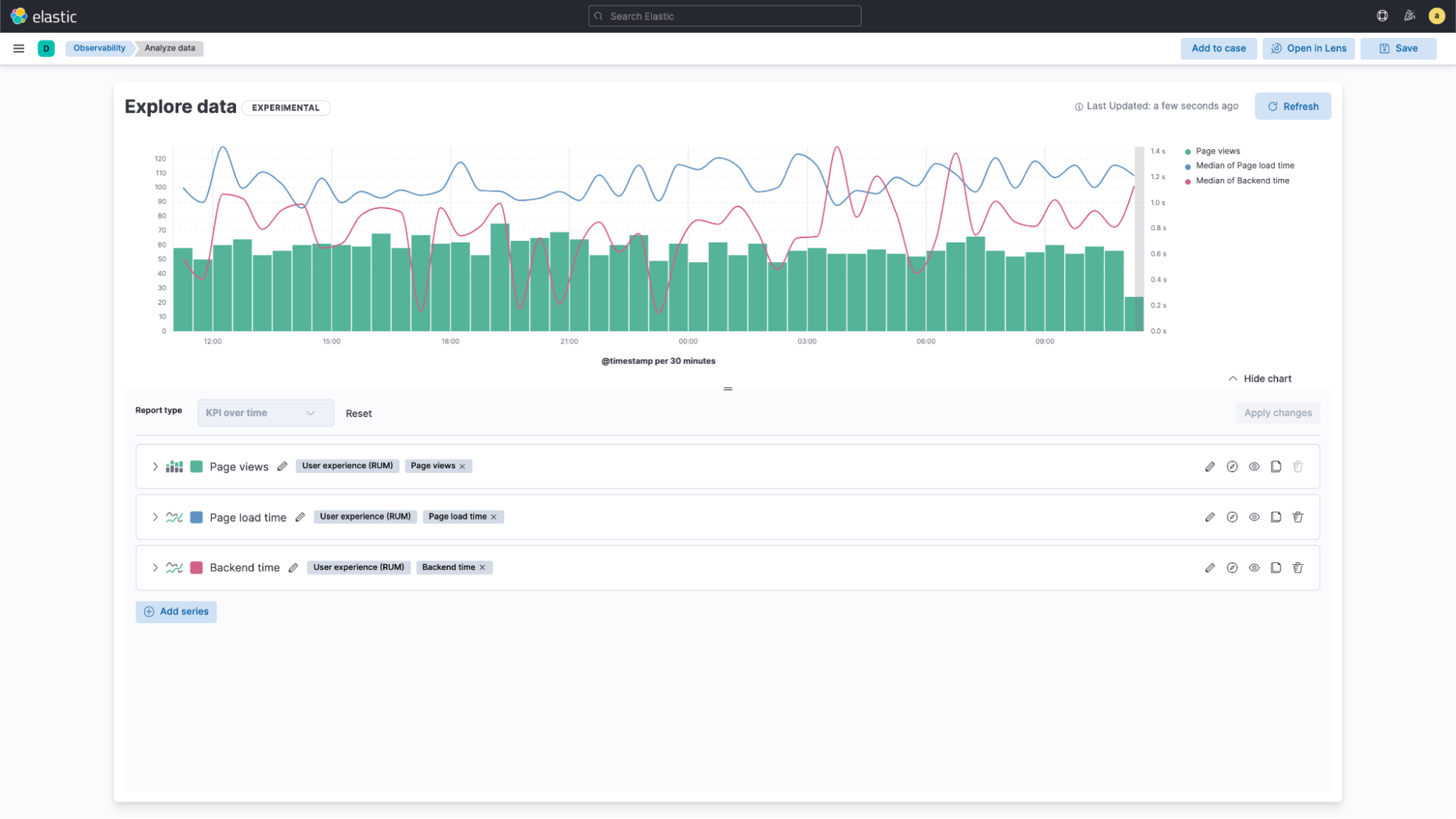Click the EXPERIMENTAL badge

point(286,108)
